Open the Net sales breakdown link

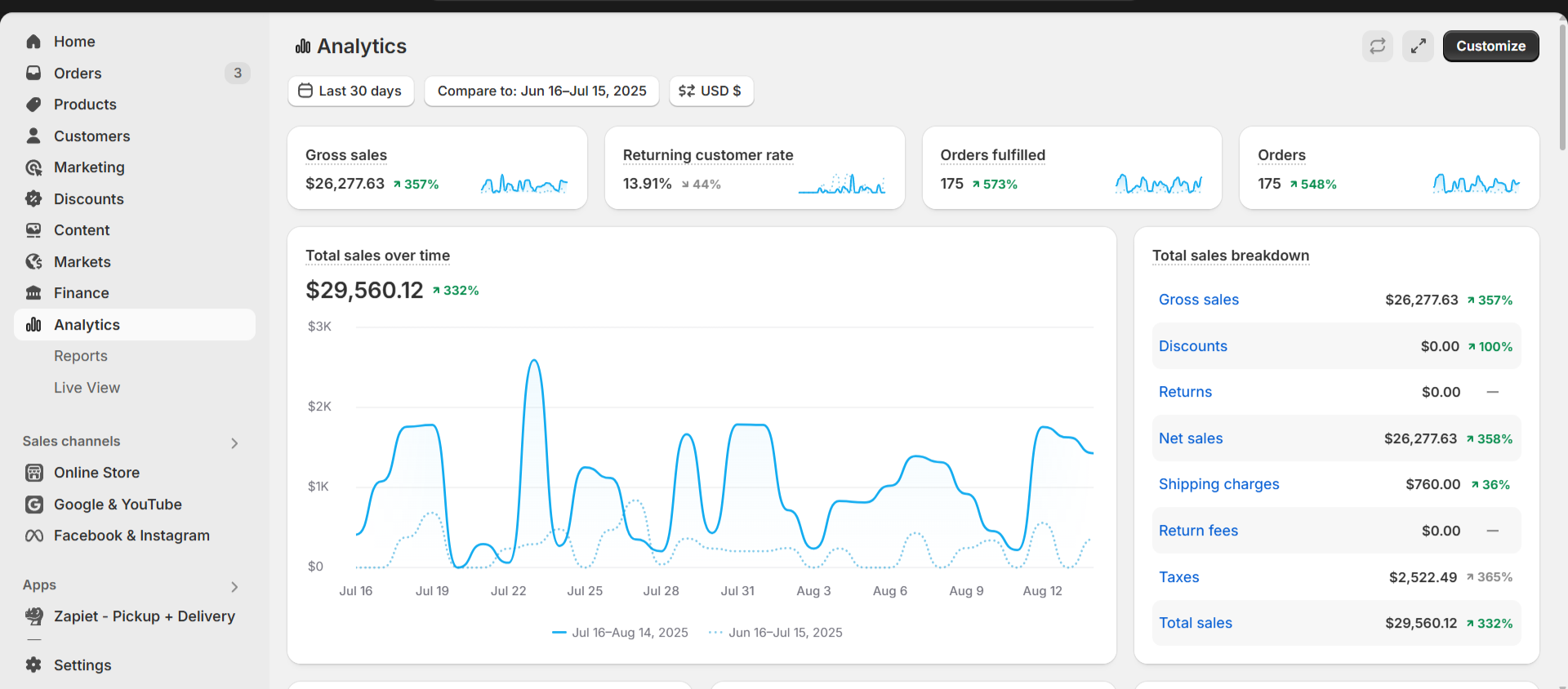click(x=1191, y=438)
